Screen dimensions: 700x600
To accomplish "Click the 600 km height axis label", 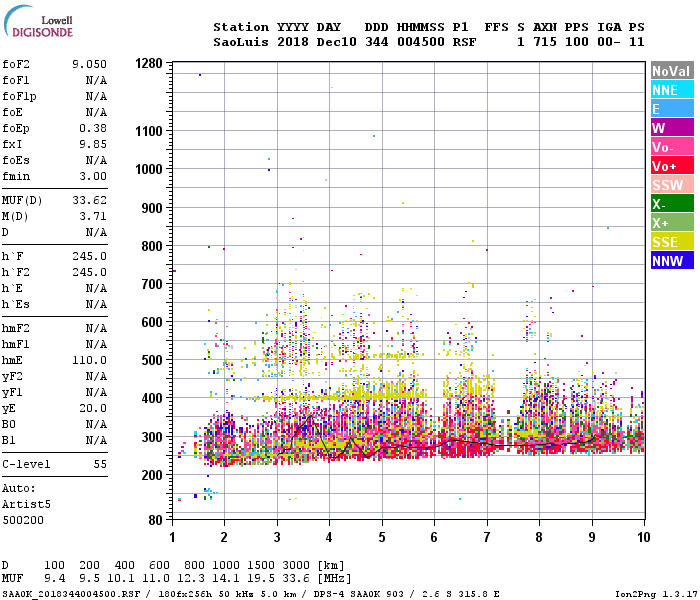I will point(152,322).
